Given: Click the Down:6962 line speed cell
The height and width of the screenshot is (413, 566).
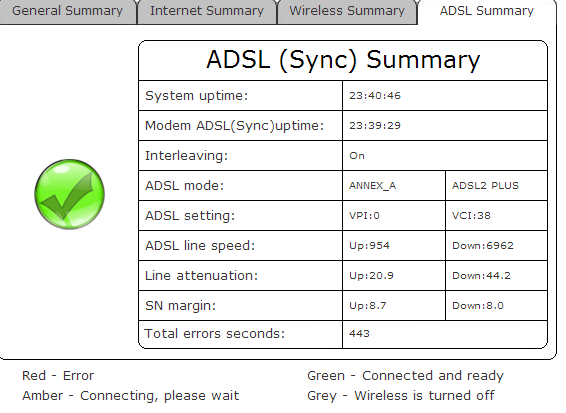Looking at the screenshot, I should tap(497, 245).
